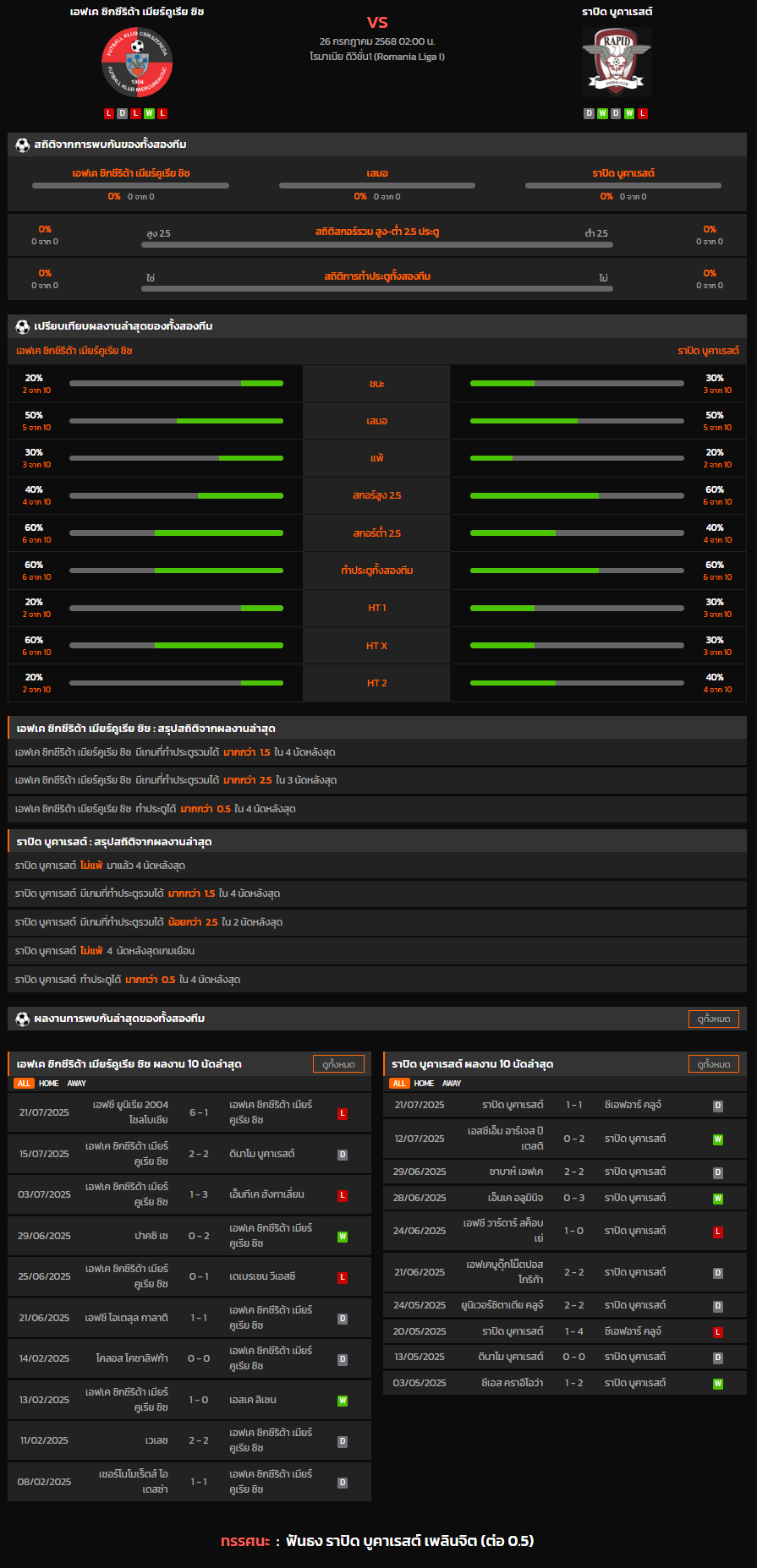Click the 0 - 3 score in Rapid's table
This screenshot has height=1568, width=757.
tap(574, 1198)
